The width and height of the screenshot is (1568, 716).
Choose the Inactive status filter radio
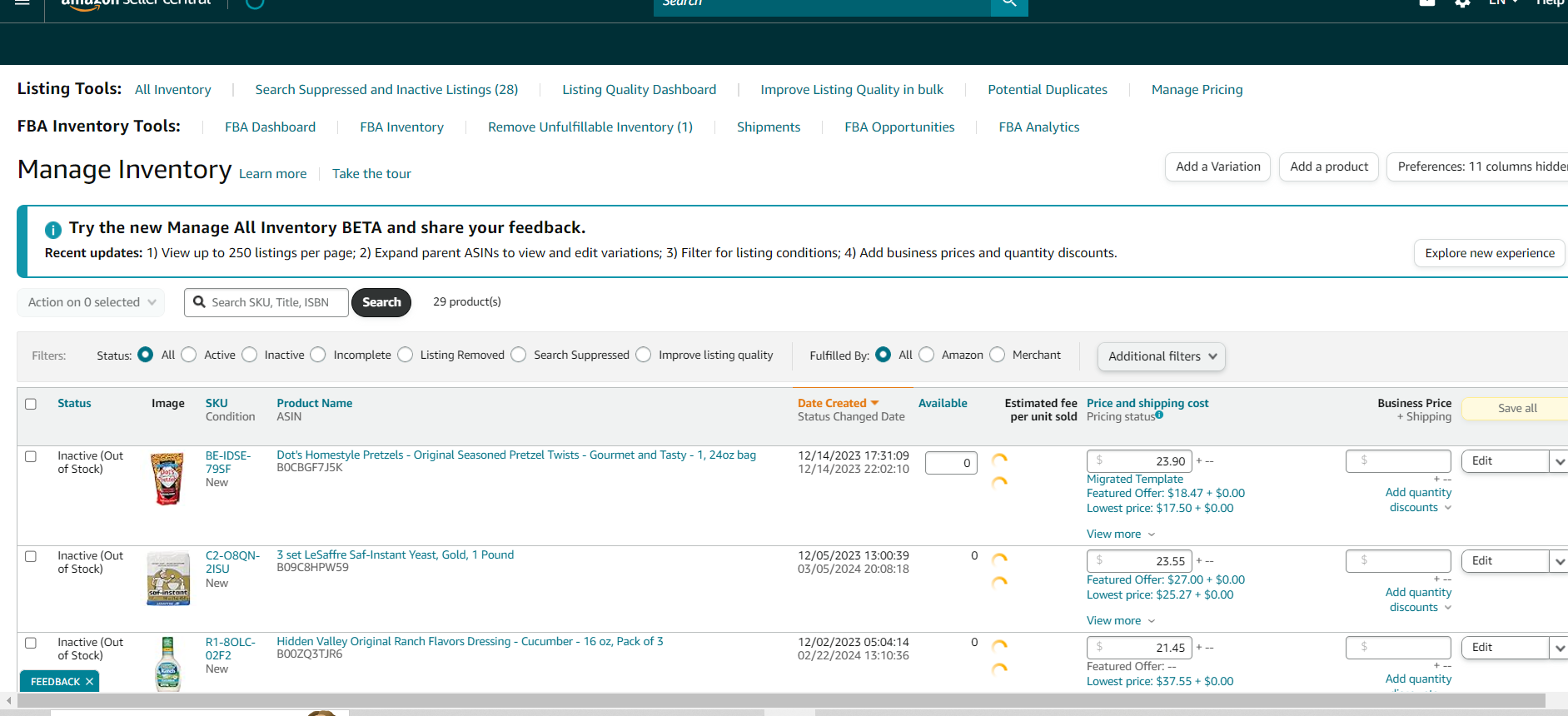[250, 355]
